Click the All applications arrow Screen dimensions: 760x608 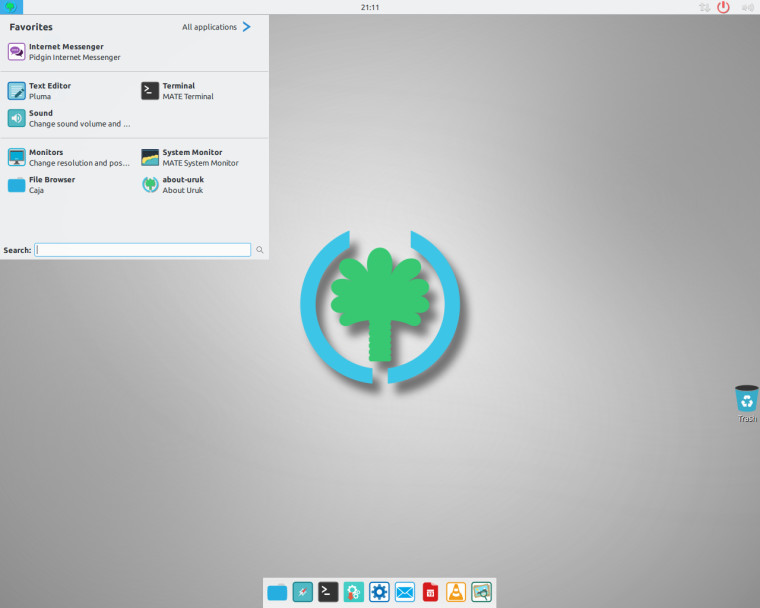point(247,27)
